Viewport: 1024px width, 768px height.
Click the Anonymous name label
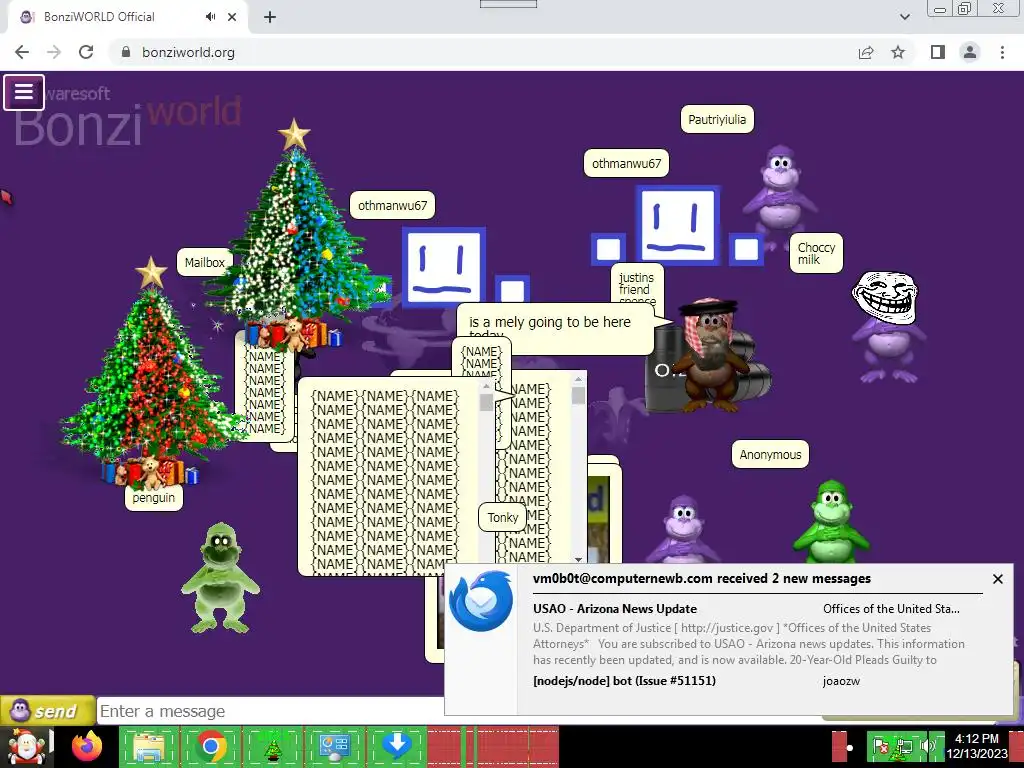[770, 455]
